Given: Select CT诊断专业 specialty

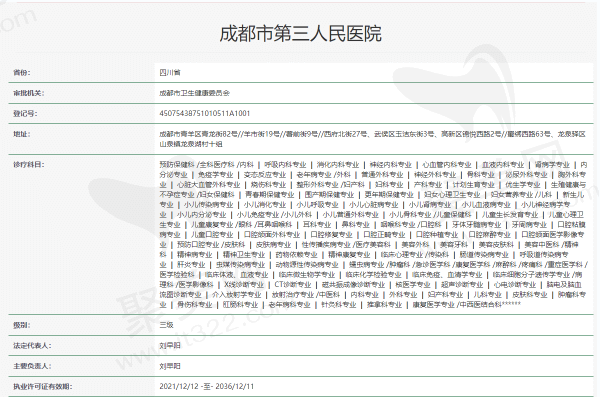Looking at the screenshot, I should click(293, 284).
